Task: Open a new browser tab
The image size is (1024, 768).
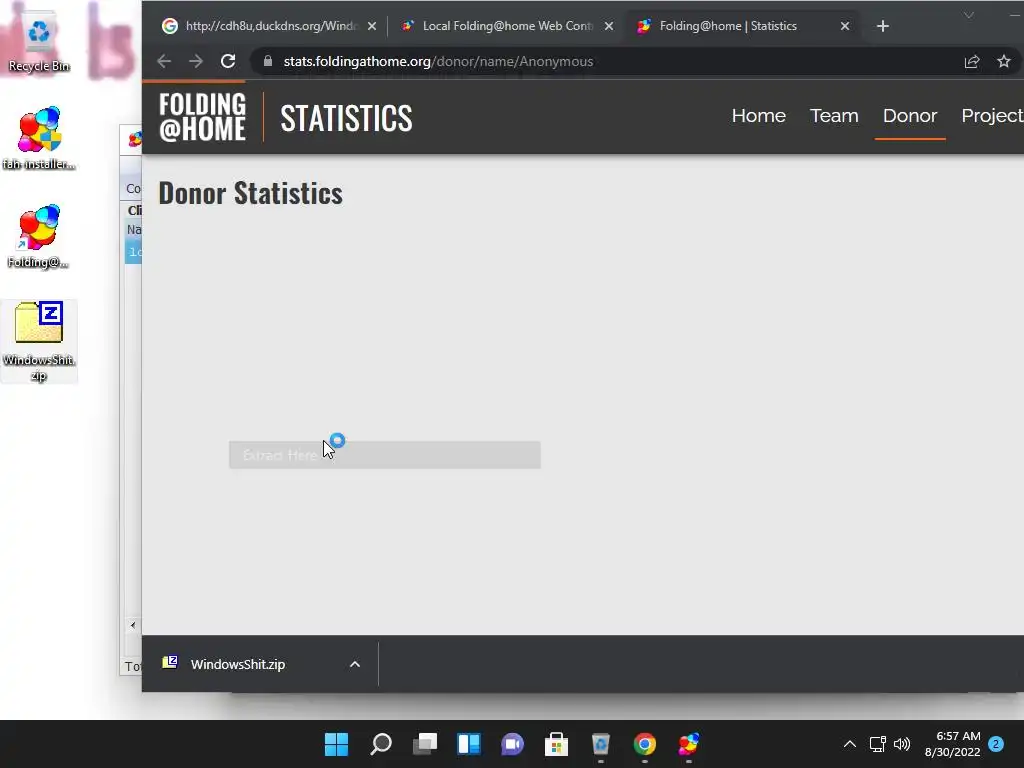Action: coord(883,26)
